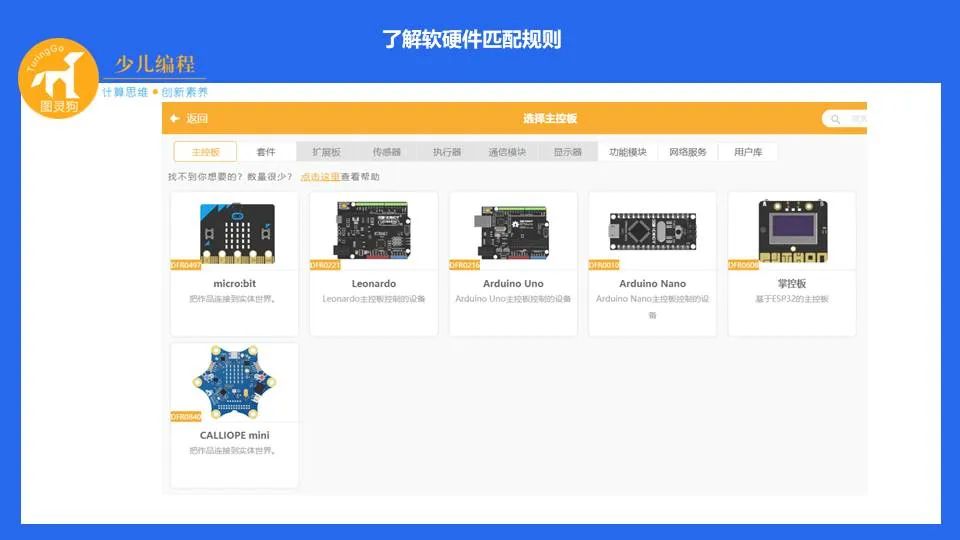Select the 执行器 tab
The image size is (960, 540).
pyautogui.click(x=447, y=152)
